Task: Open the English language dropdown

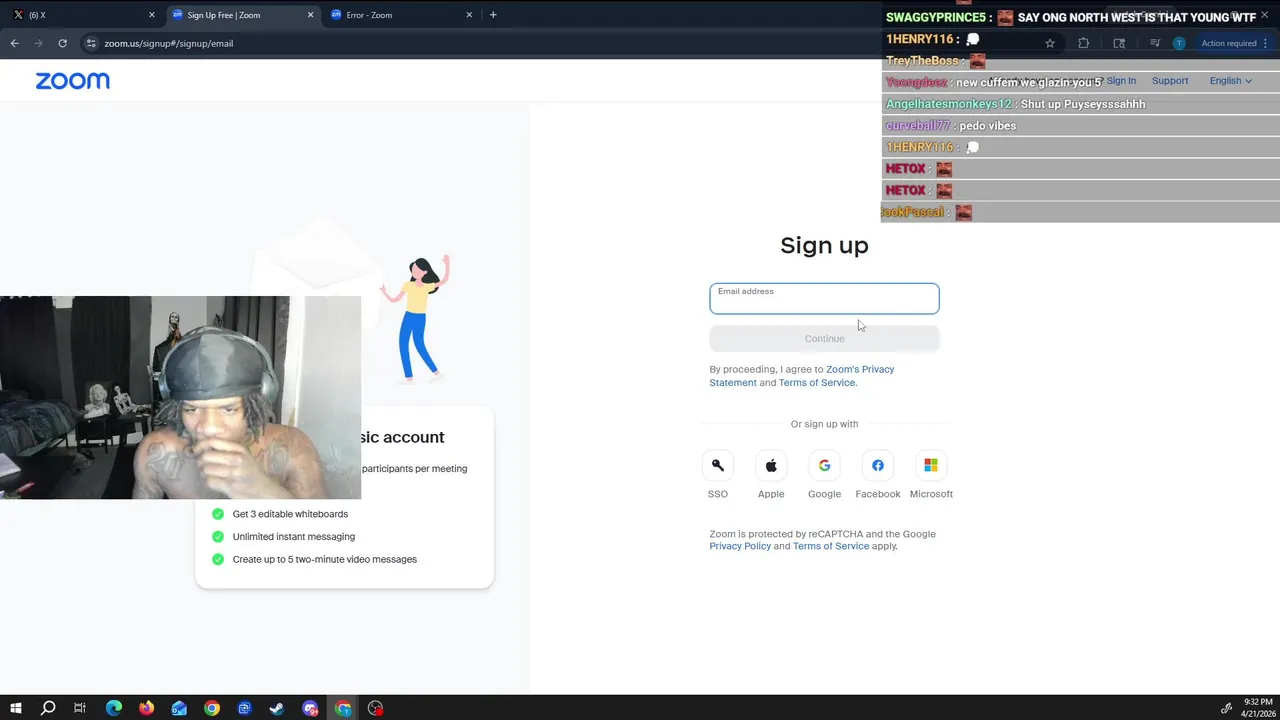Action: [x=1230, y=81]
